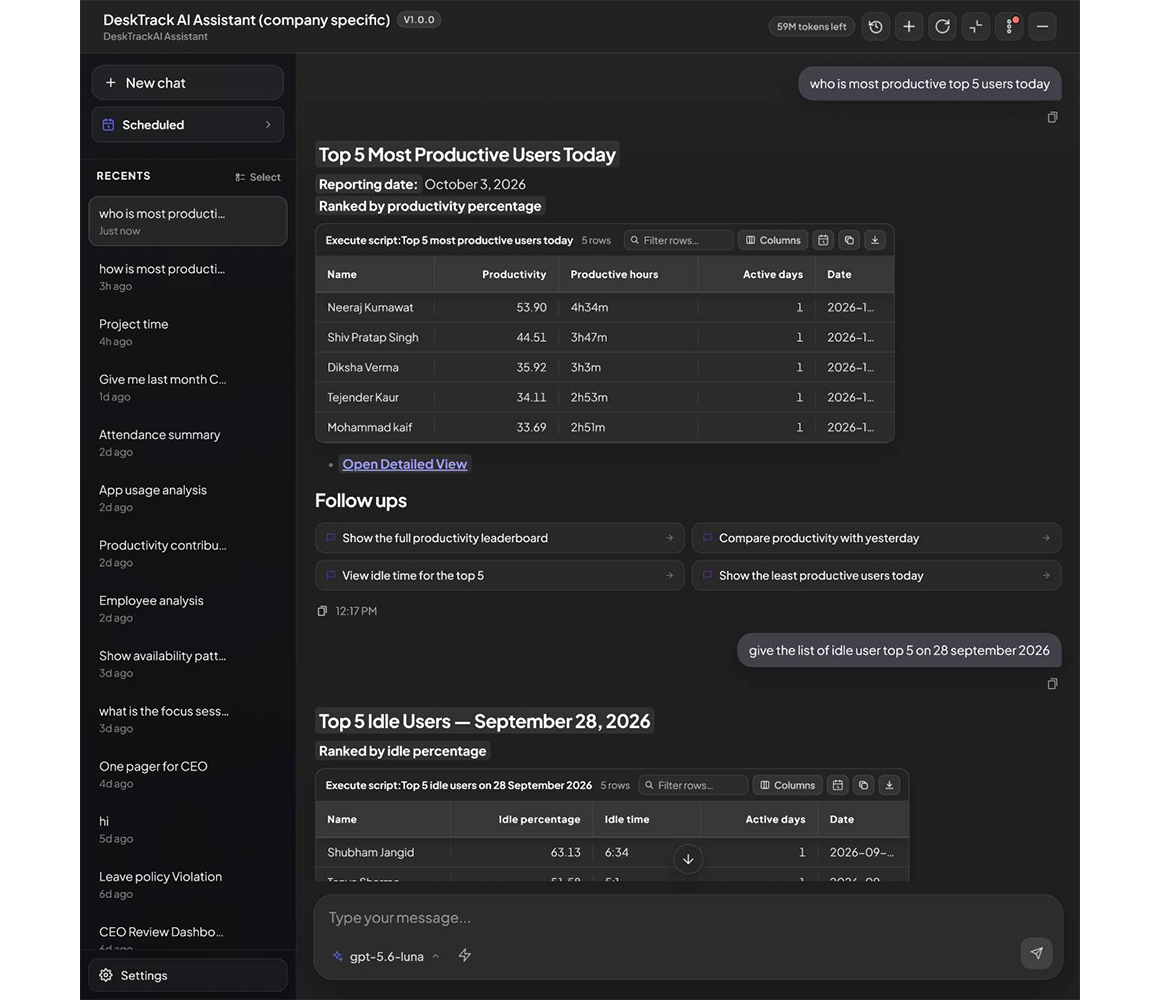Open the 'Project time' recent chat
Image resolution: width=1160 pixels, height=1000 pixels.
pos(188,332)
